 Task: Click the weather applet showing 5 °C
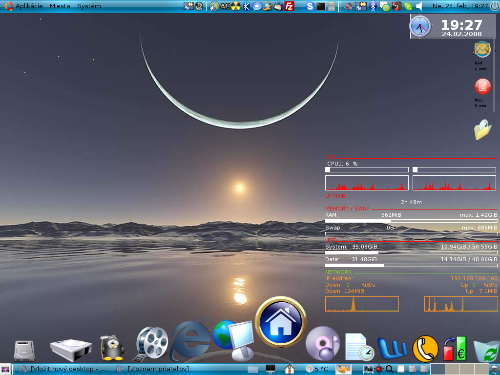(317, 369)
